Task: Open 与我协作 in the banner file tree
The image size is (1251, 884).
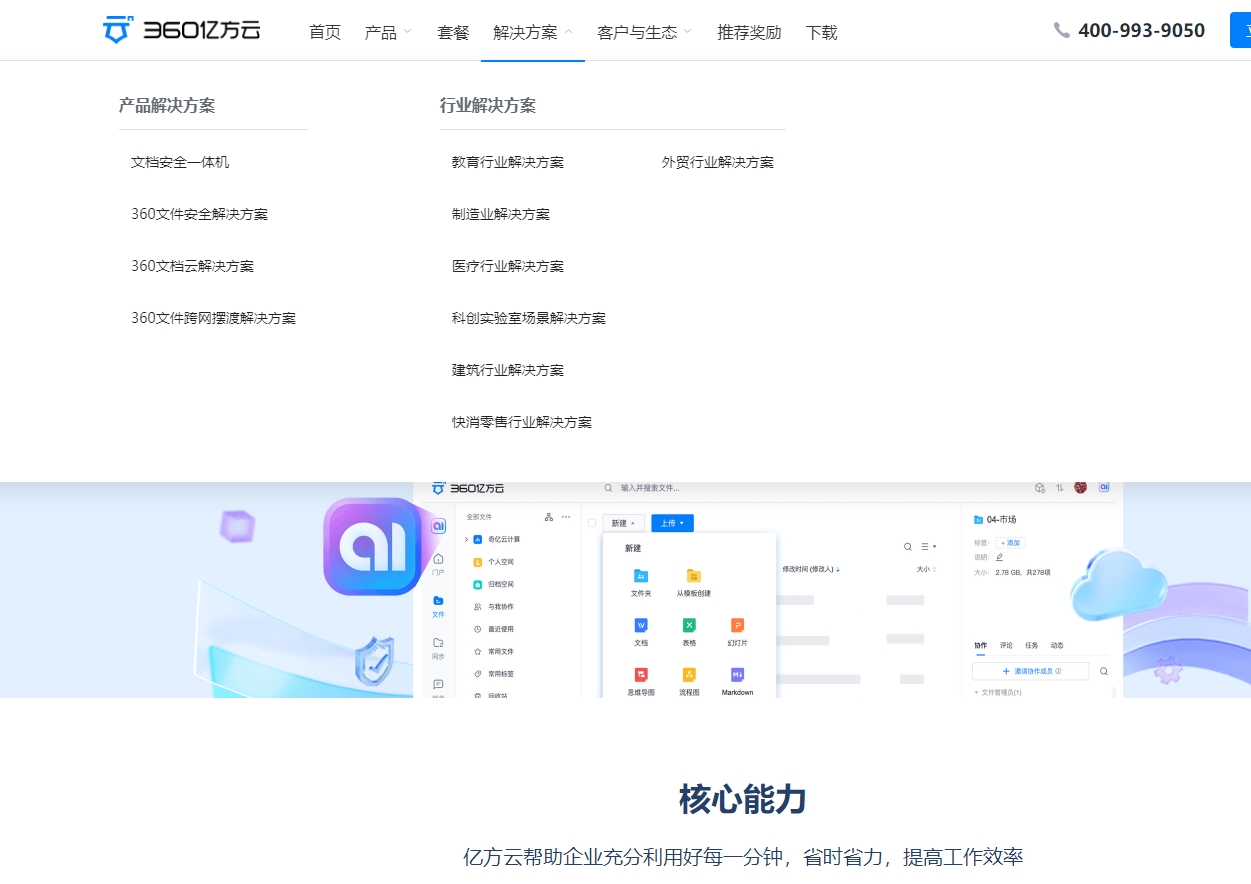Action: coord(494,607)
